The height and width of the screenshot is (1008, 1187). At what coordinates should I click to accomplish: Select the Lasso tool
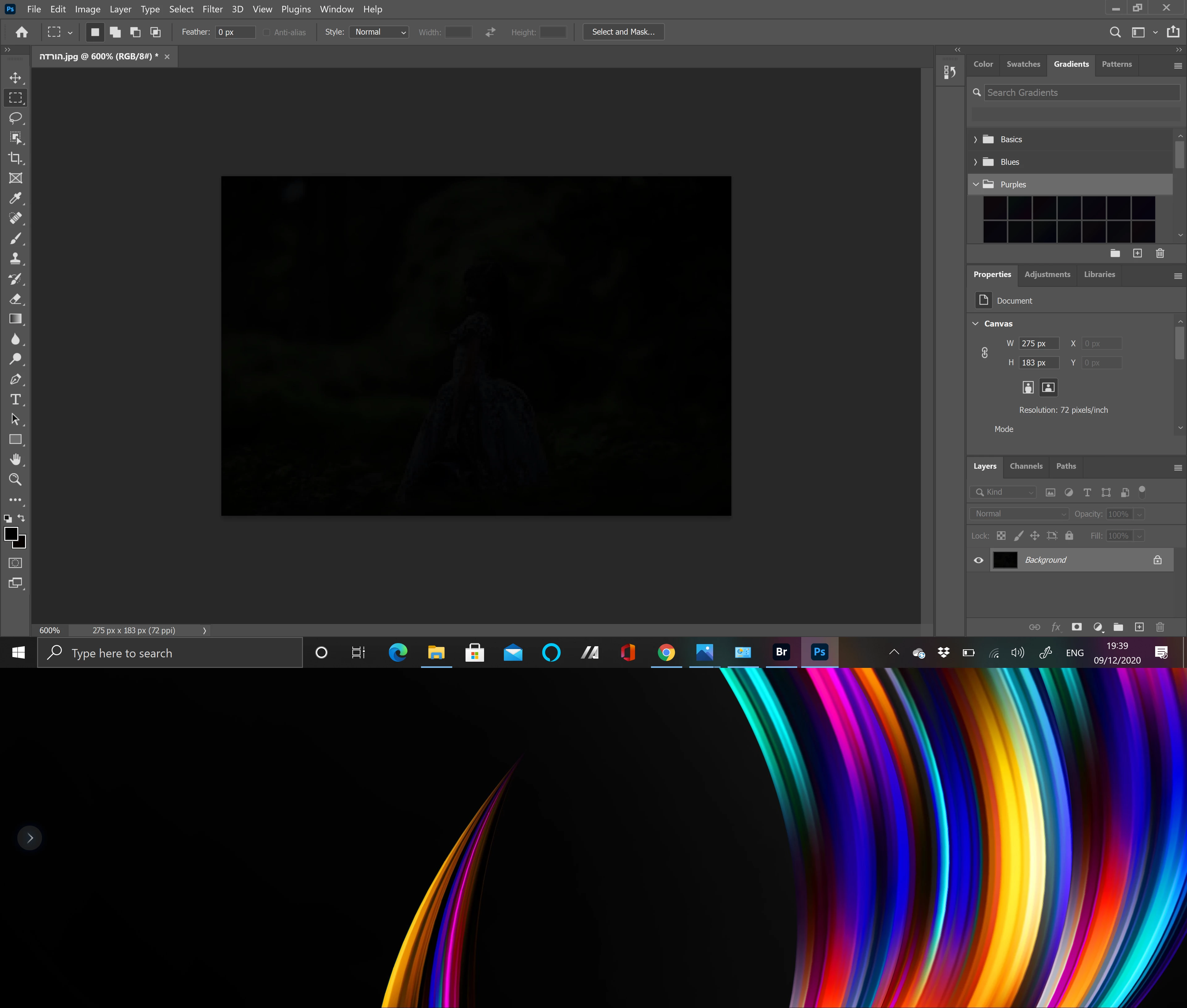point(15,118)
